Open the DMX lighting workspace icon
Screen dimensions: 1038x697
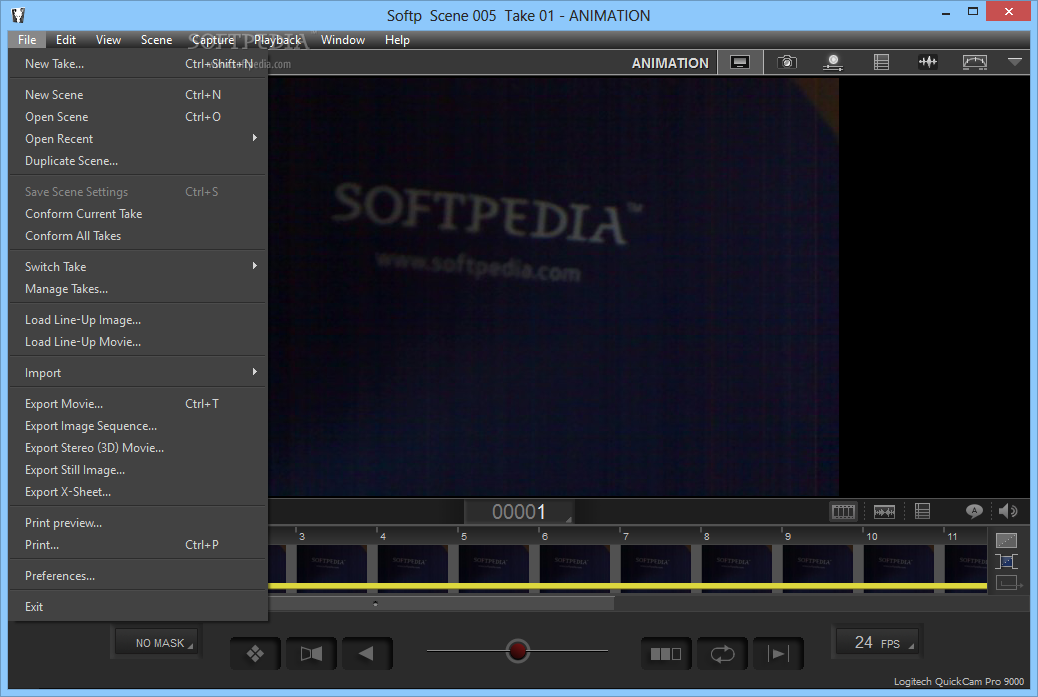click(x=833, y=62)
